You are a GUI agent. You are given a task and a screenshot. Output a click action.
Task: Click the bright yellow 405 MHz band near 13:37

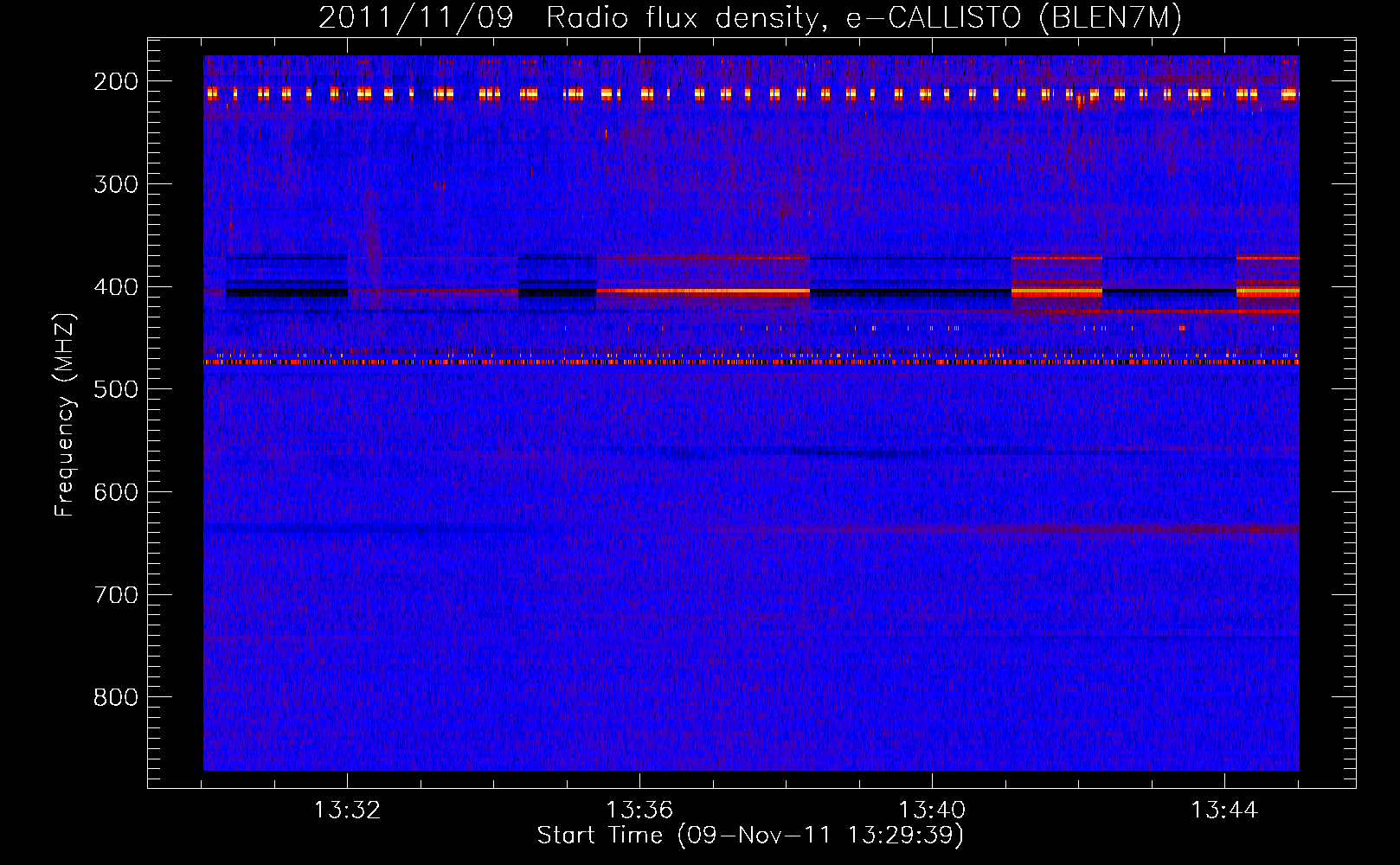[703, 292]
